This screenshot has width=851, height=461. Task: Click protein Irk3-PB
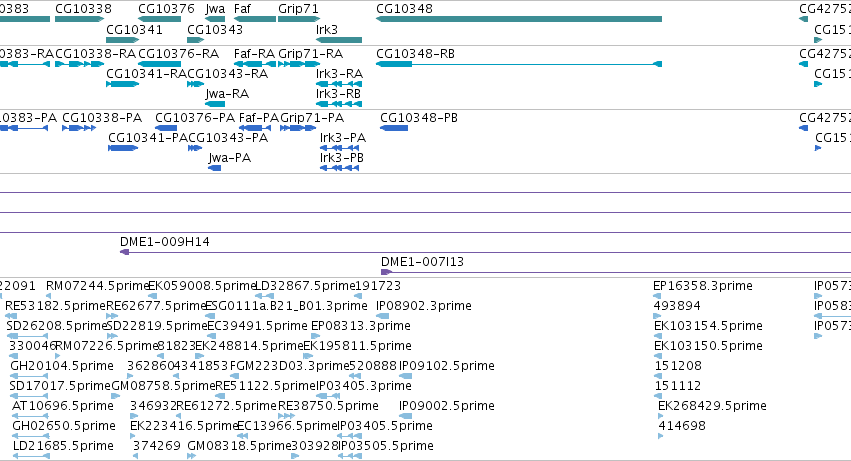click(x=342, y=157)
